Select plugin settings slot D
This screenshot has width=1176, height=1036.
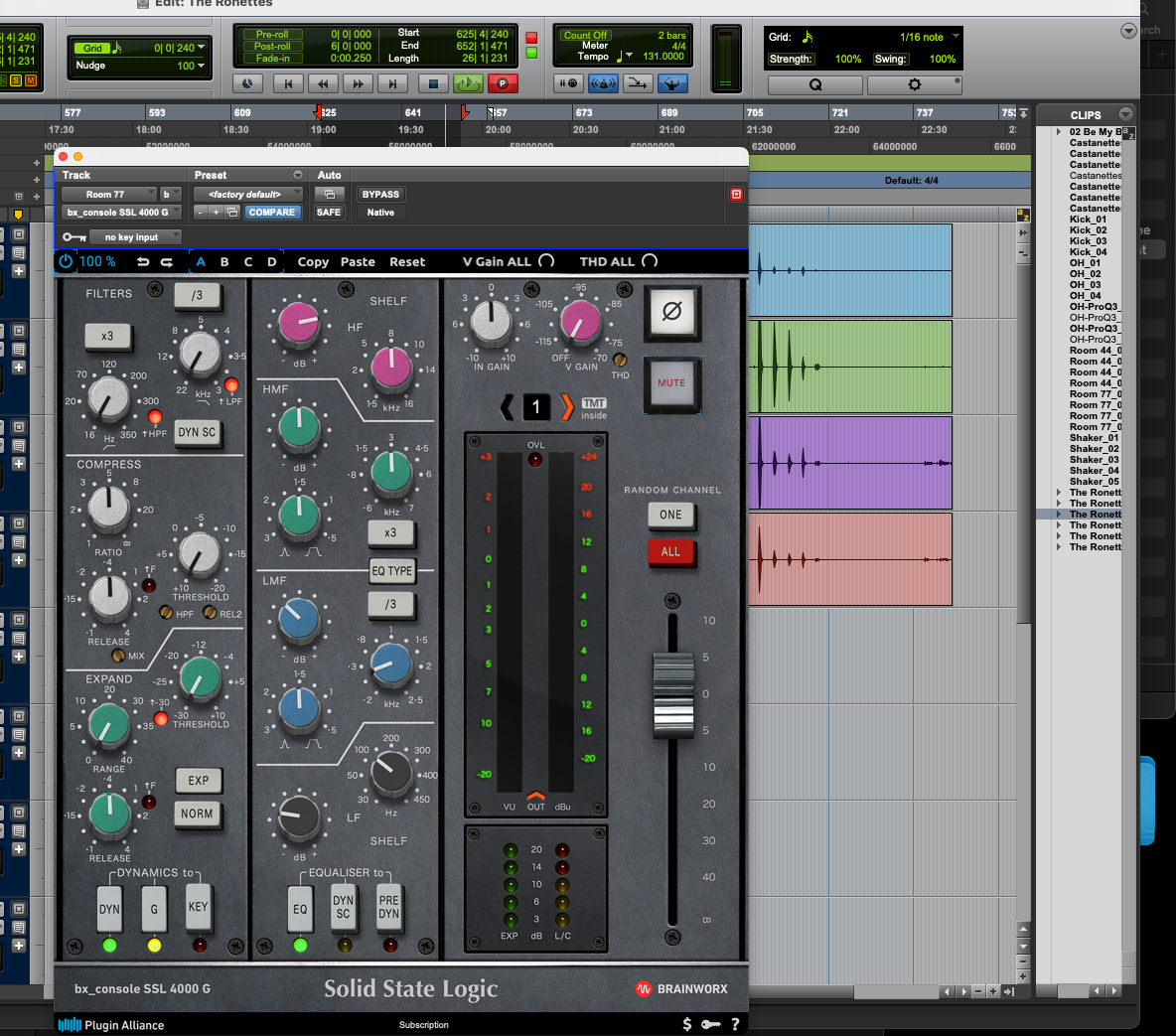(x=271, y=262)
